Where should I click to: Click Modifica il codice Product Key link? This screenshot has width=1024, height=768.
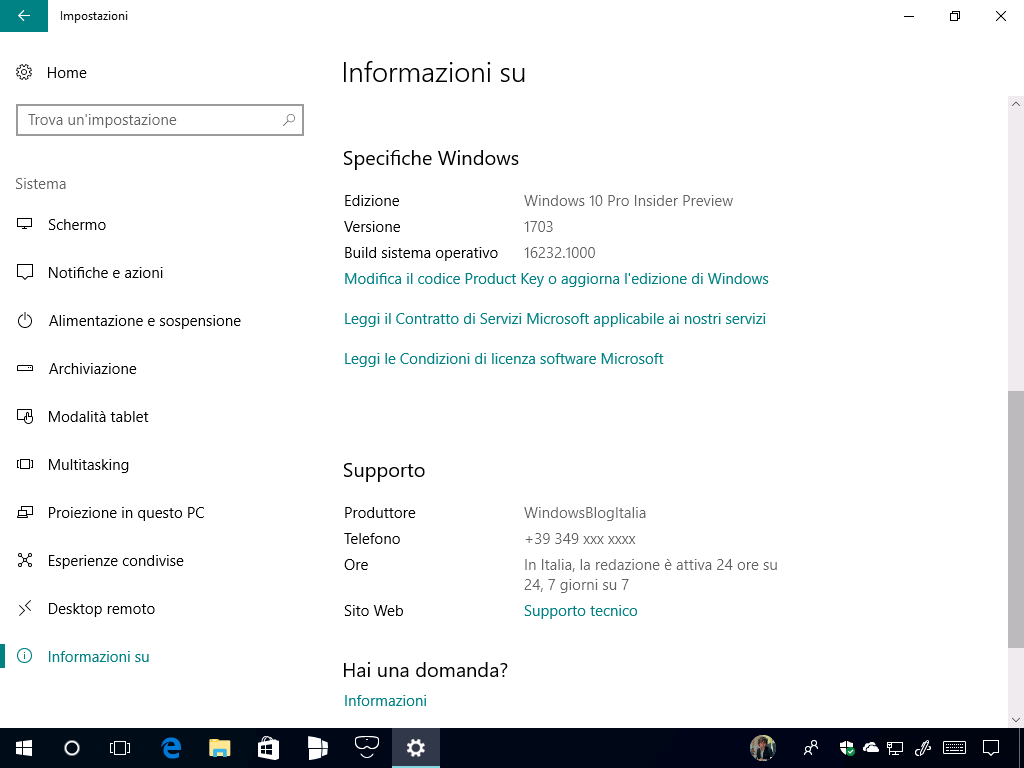click(556, 280)
